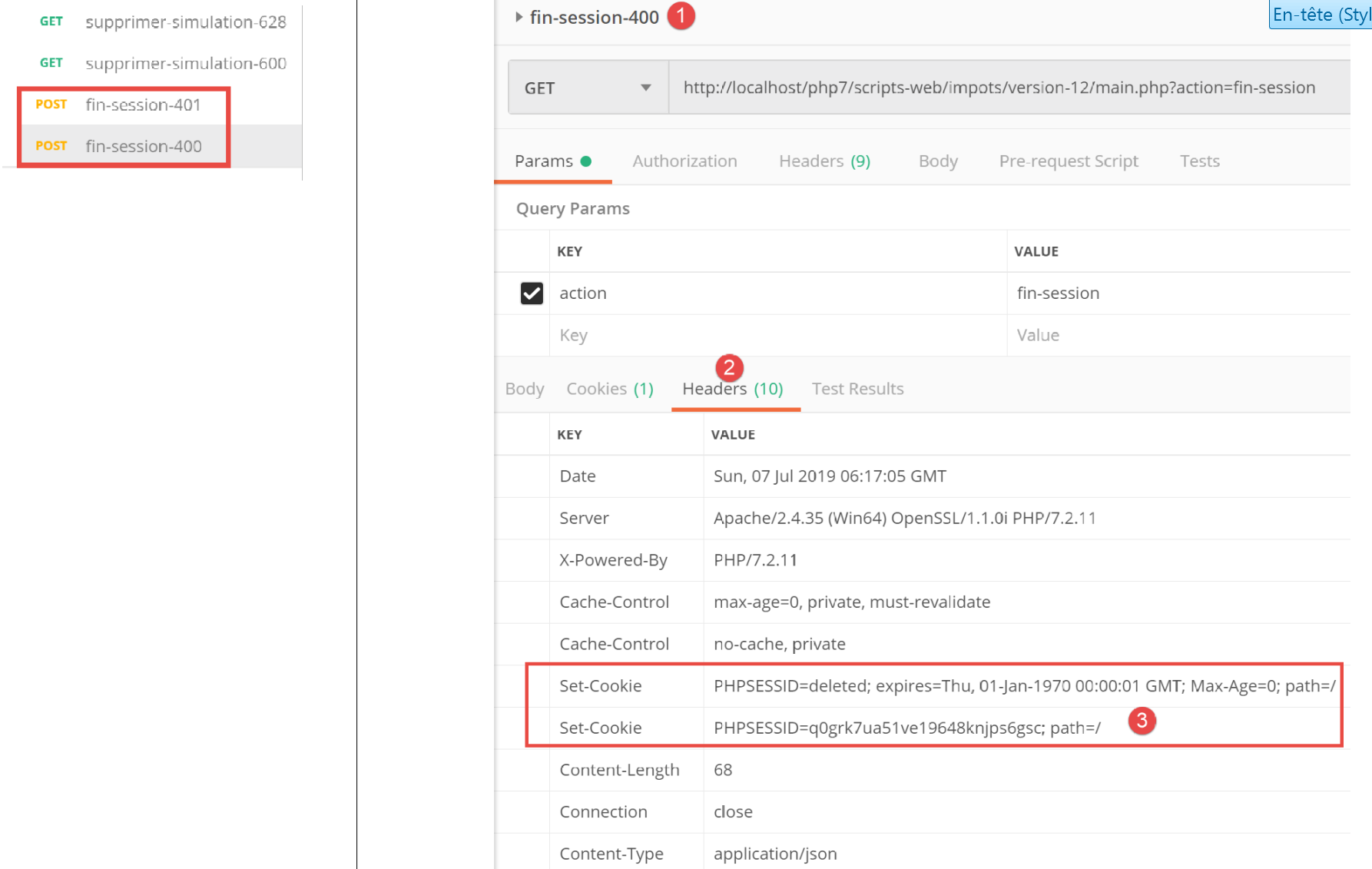
Task: Open the fin-session-401 request in sidebar
Action: pyautogui.click(x=143, y=104)
